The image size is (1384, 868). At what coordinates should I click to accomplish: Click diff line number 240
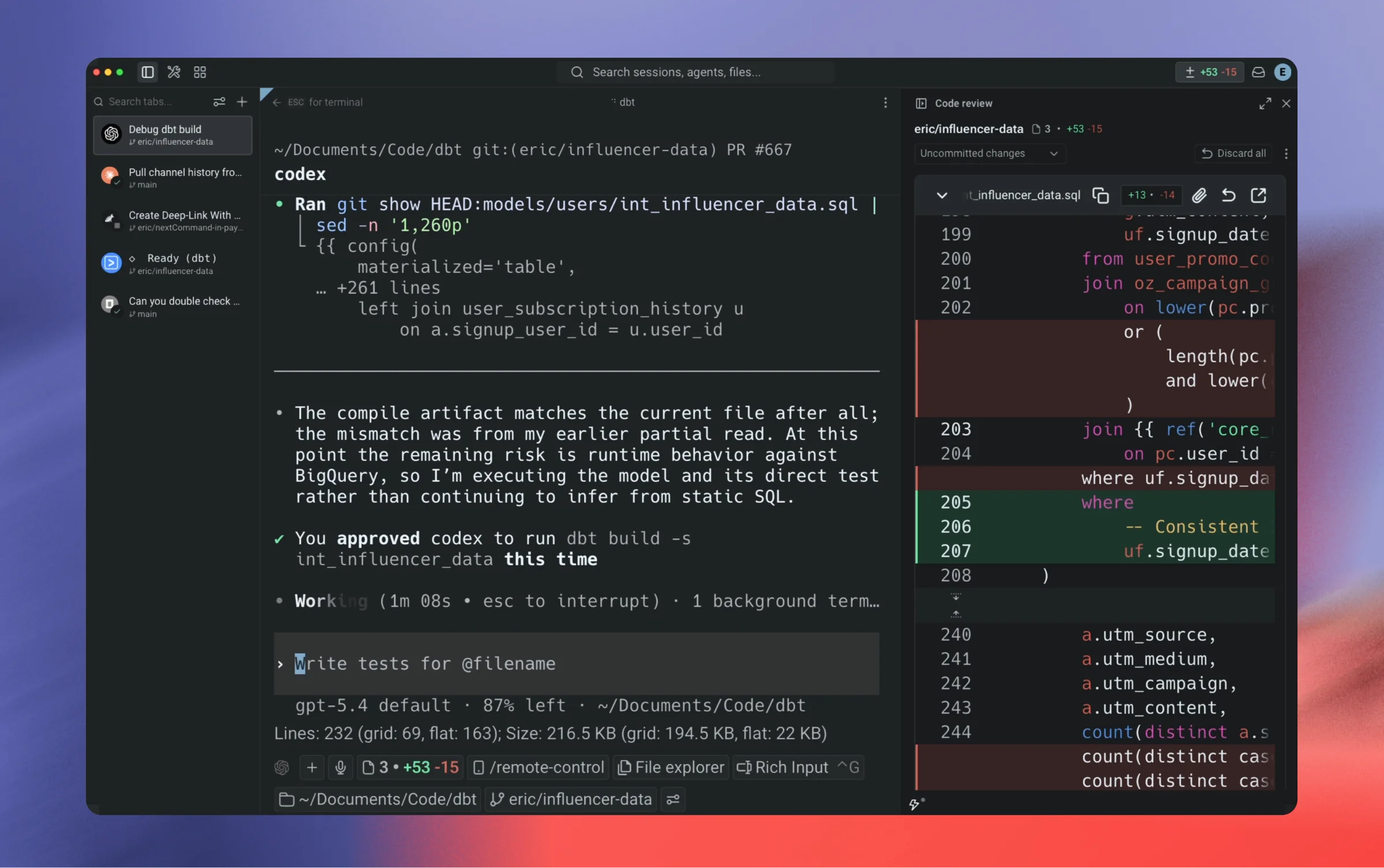coord(956,635)
